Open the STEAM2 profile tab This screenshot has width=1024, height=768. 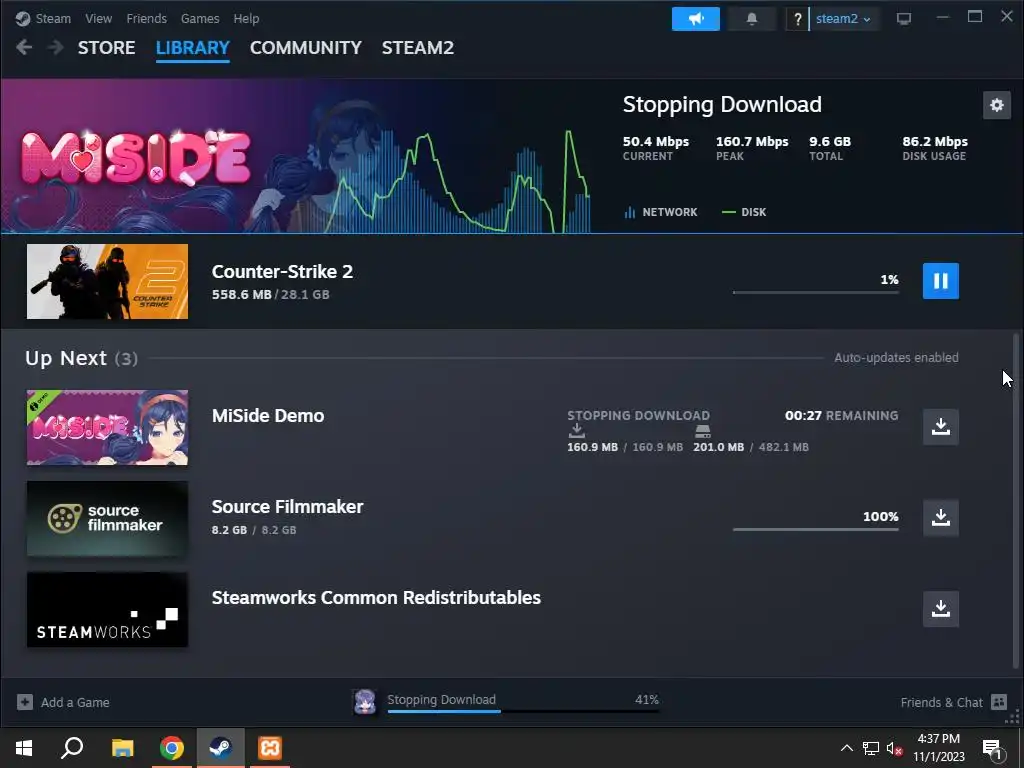point(417,48)
